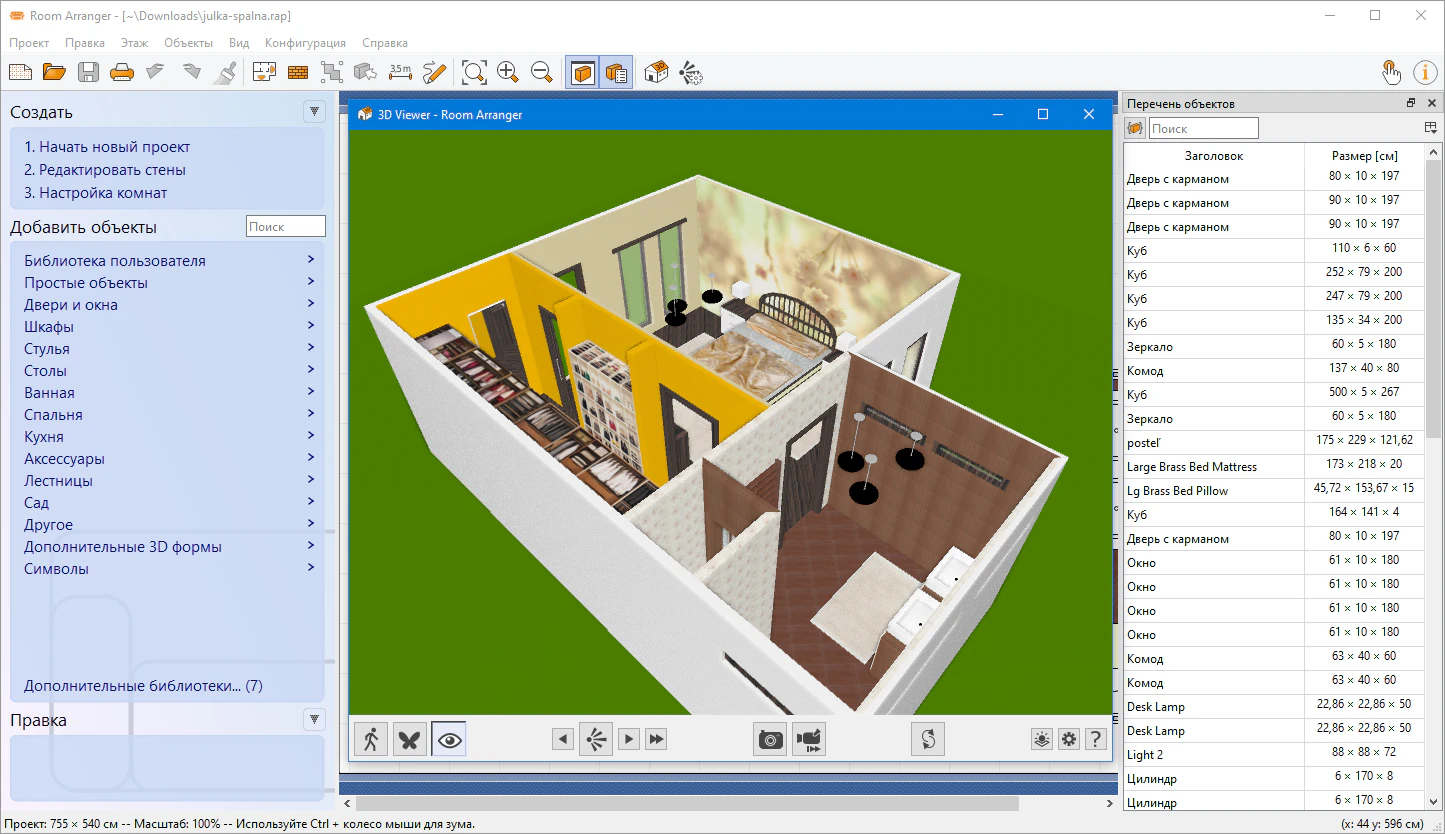Click '1. Начать новый проект' link
The image size is (1445, 834).
(x=107, y=147)
